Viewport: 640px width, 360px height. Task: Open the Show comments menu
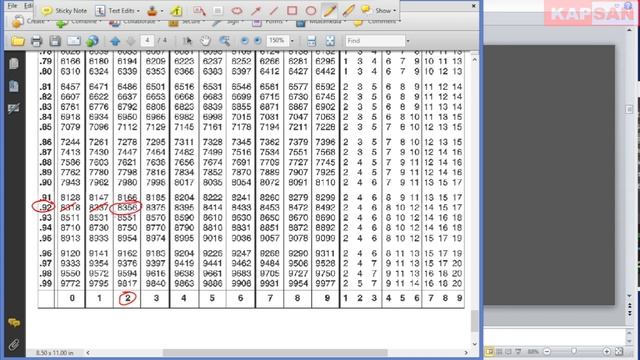click(379, 11)
